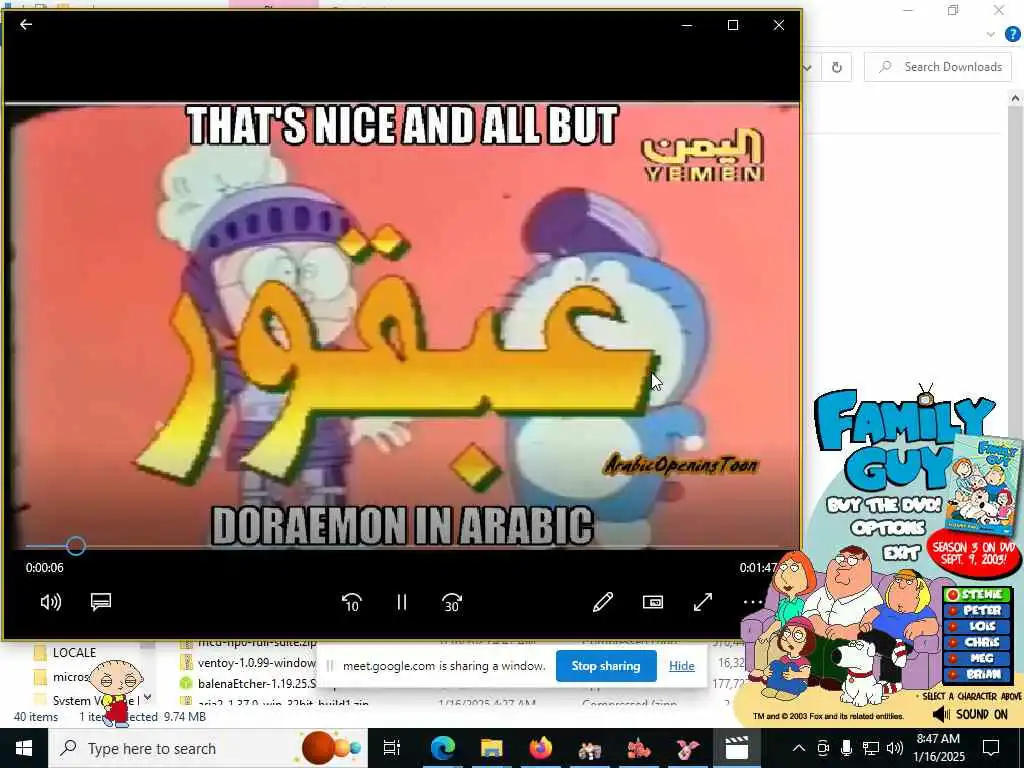Select Chris in Family Guy character list
Screen dimensions: 1024x768
(977, 643)
